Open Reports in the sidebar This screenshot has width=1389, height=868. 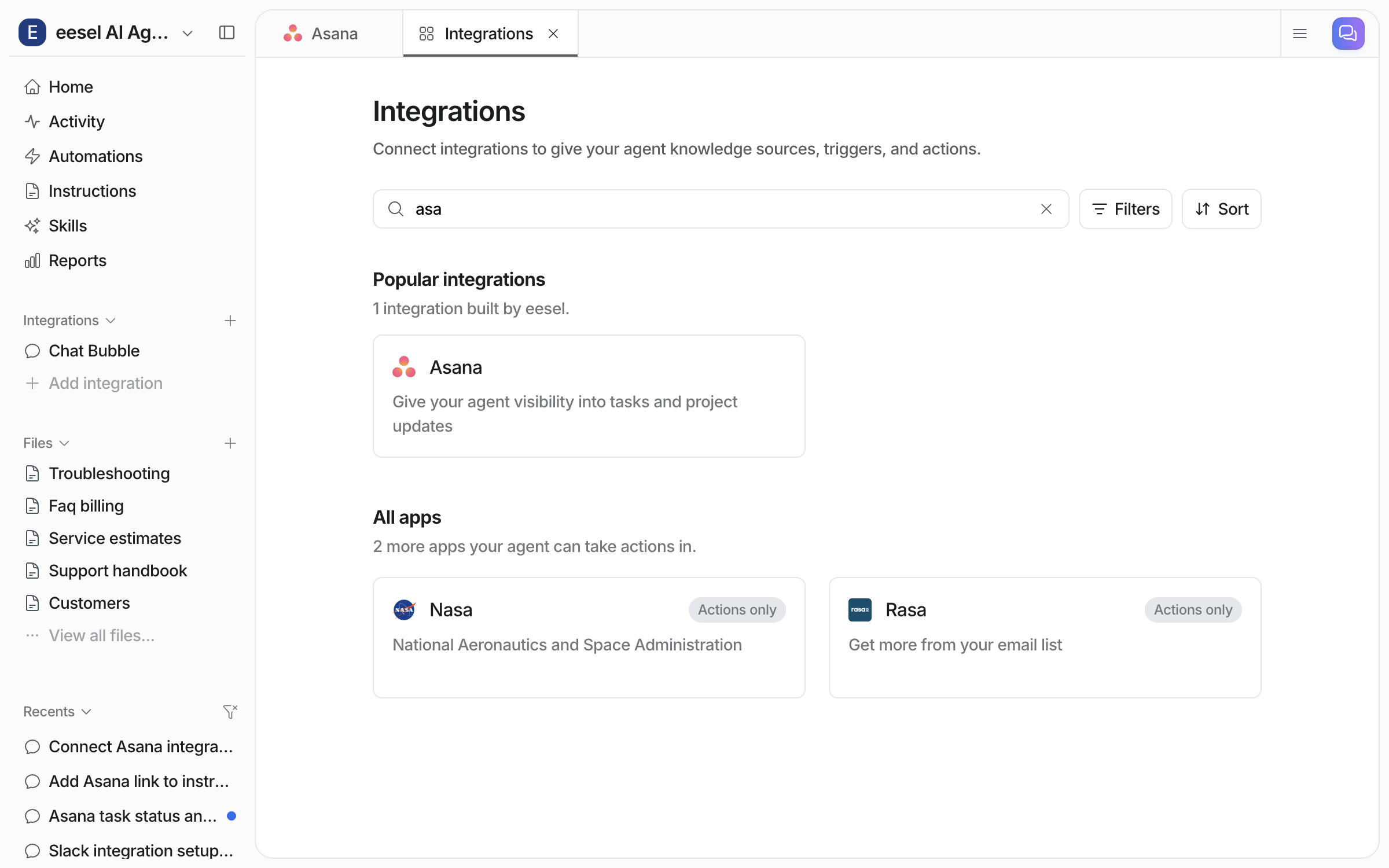(x=127, y=260)
